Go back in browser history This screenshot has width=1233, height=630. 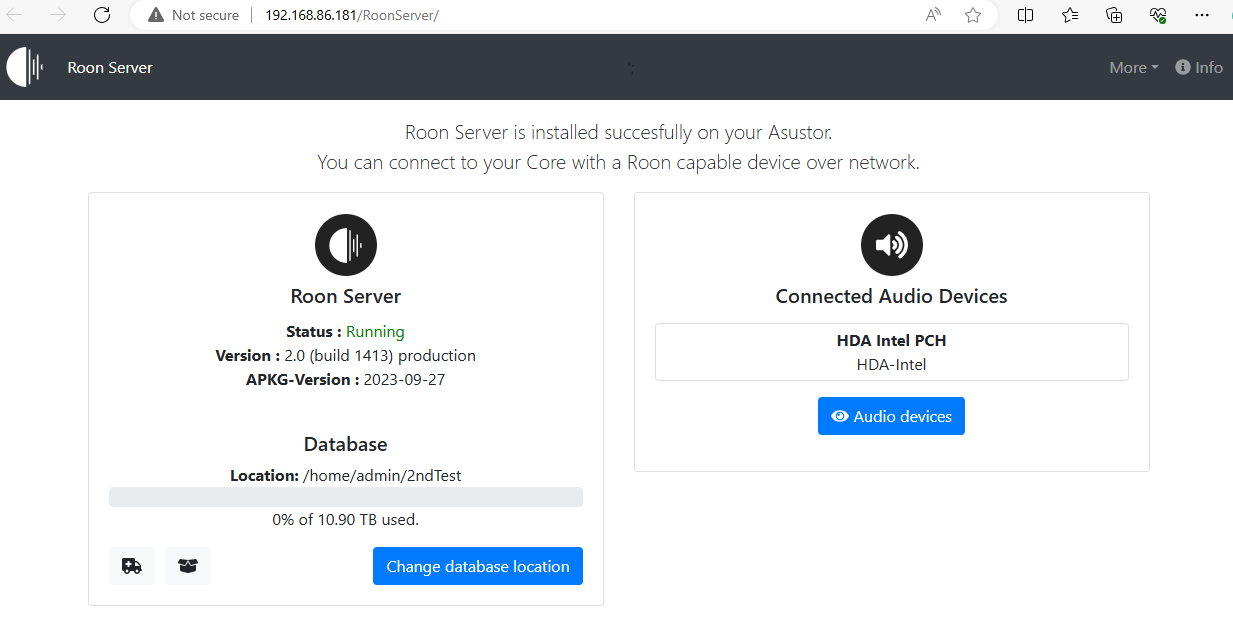point(15,15)
